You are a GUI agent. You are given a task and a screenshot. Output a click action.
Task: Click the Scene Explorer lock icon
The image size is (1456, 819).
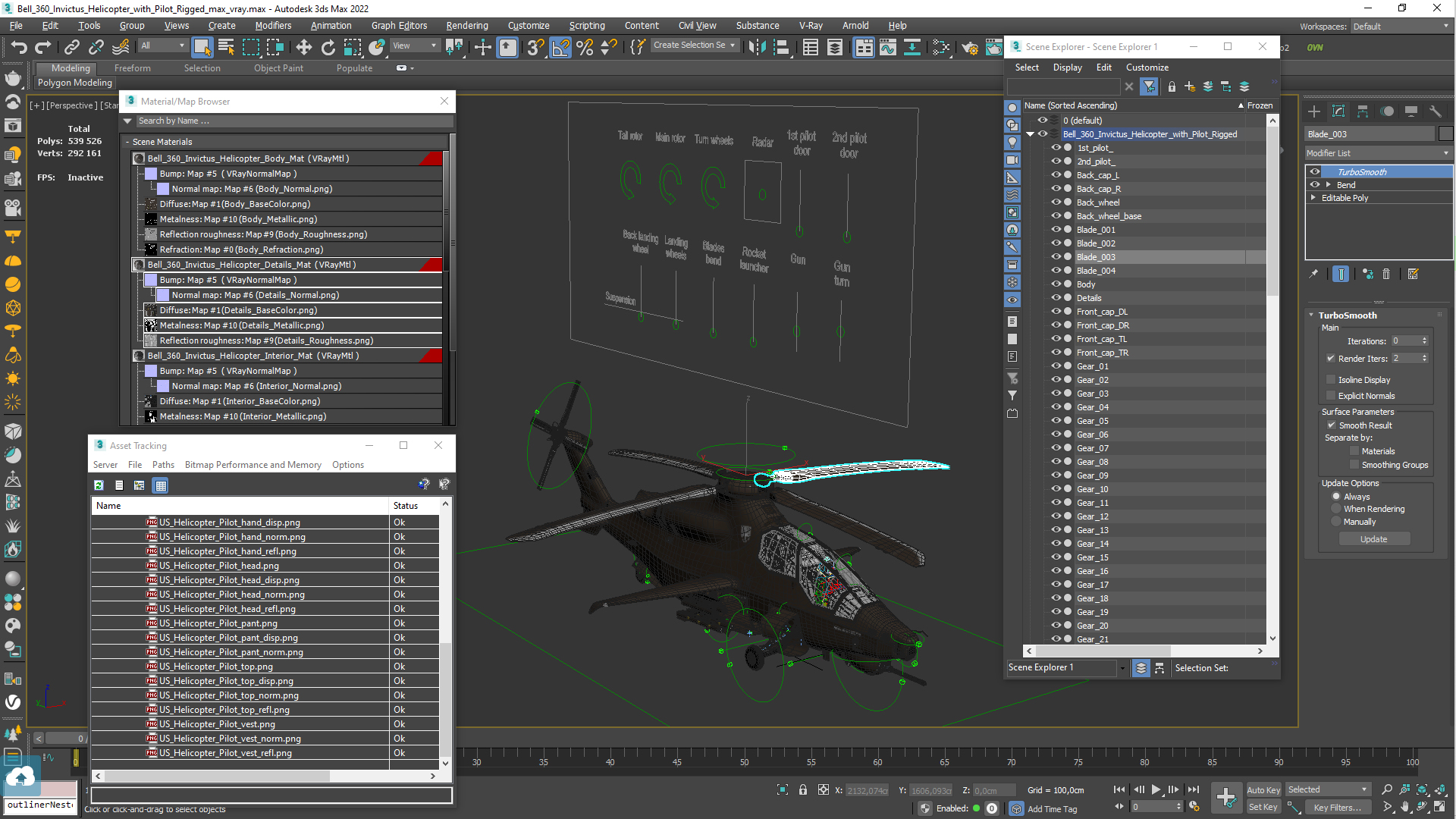pos(1172,86)
